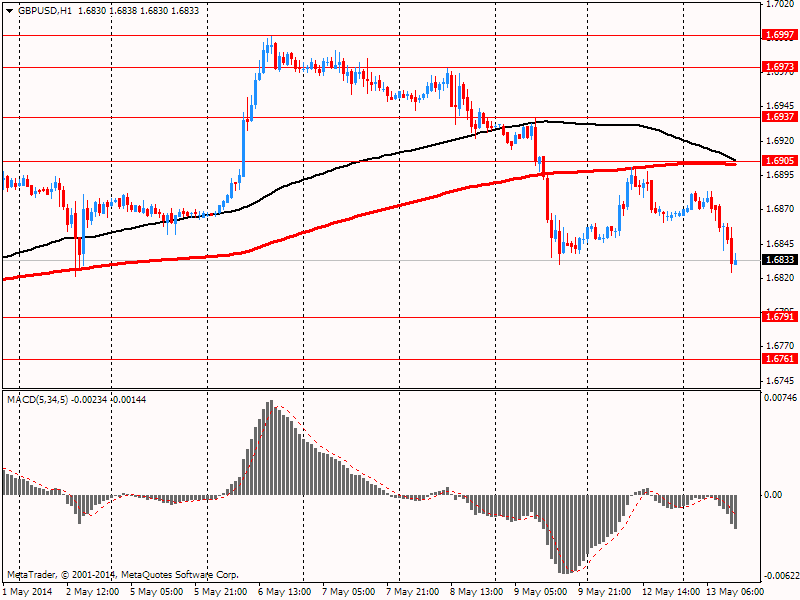800x600 pixels.
Task: Select the 6 May 13:00 time axis label
Action: click(285, 592)
